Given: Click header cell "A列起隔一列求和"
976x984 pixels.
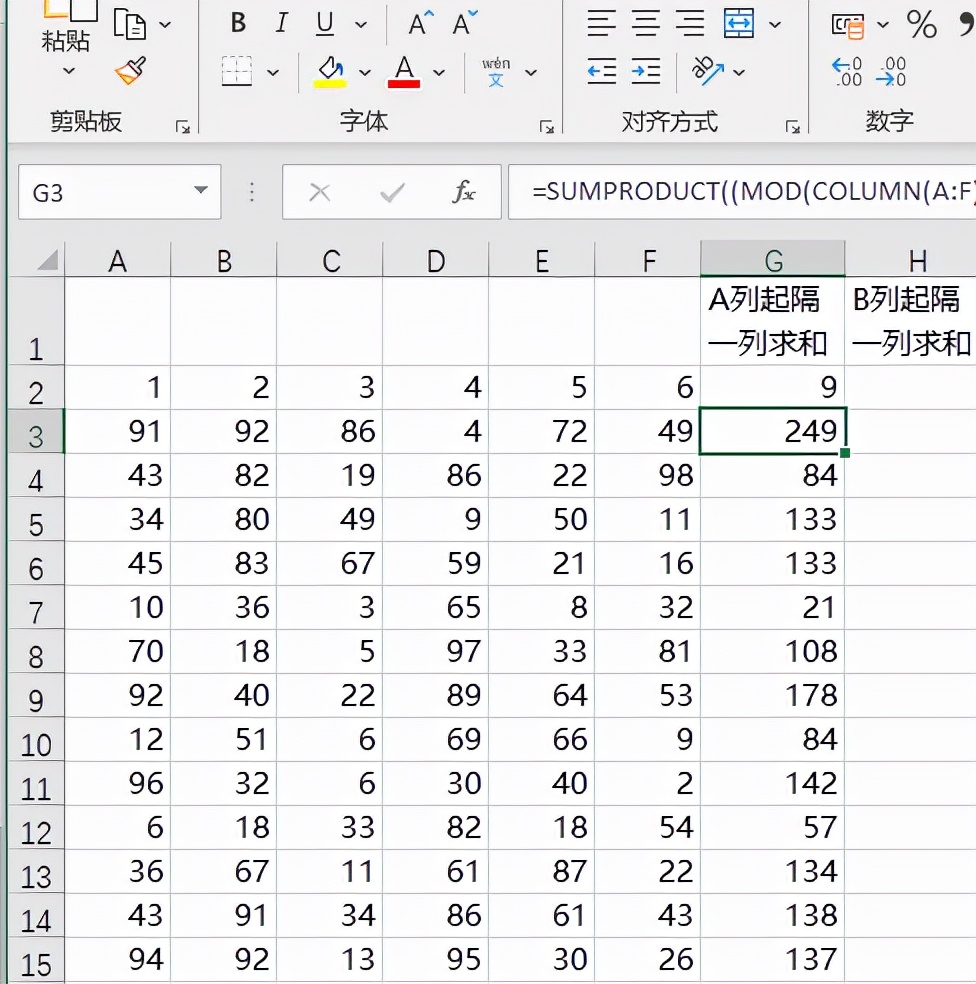Looking at the screenshot, I should [773, 321].
